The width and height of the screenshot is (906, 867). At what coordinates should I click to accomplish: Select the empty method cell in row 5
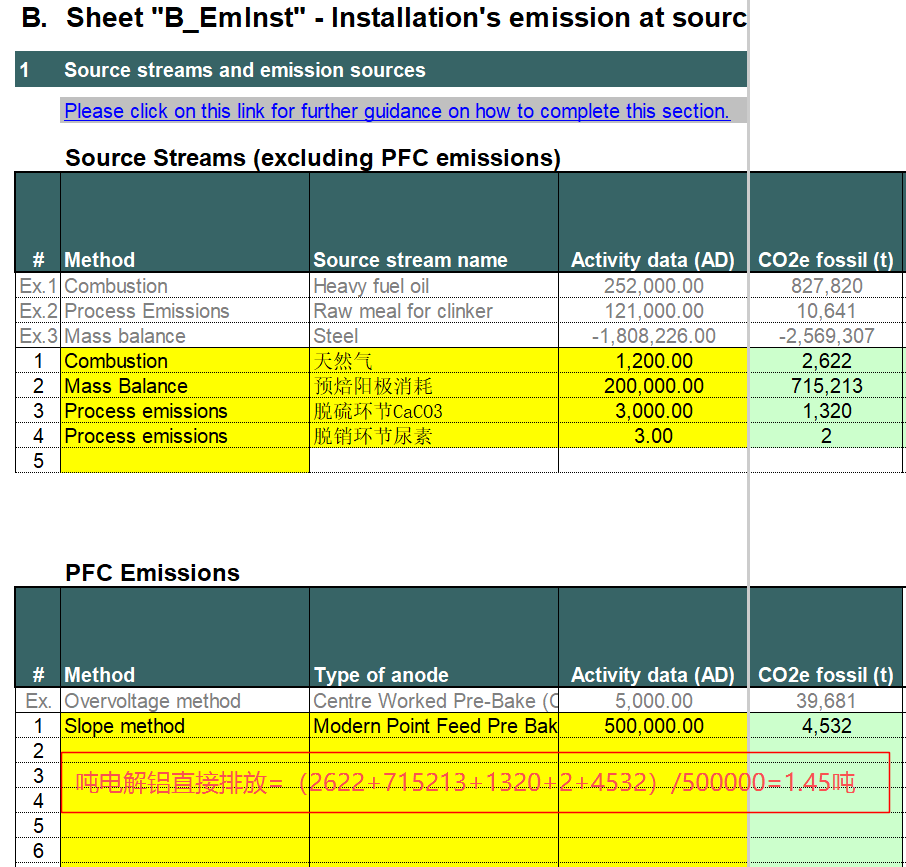(x=185, y=460)
